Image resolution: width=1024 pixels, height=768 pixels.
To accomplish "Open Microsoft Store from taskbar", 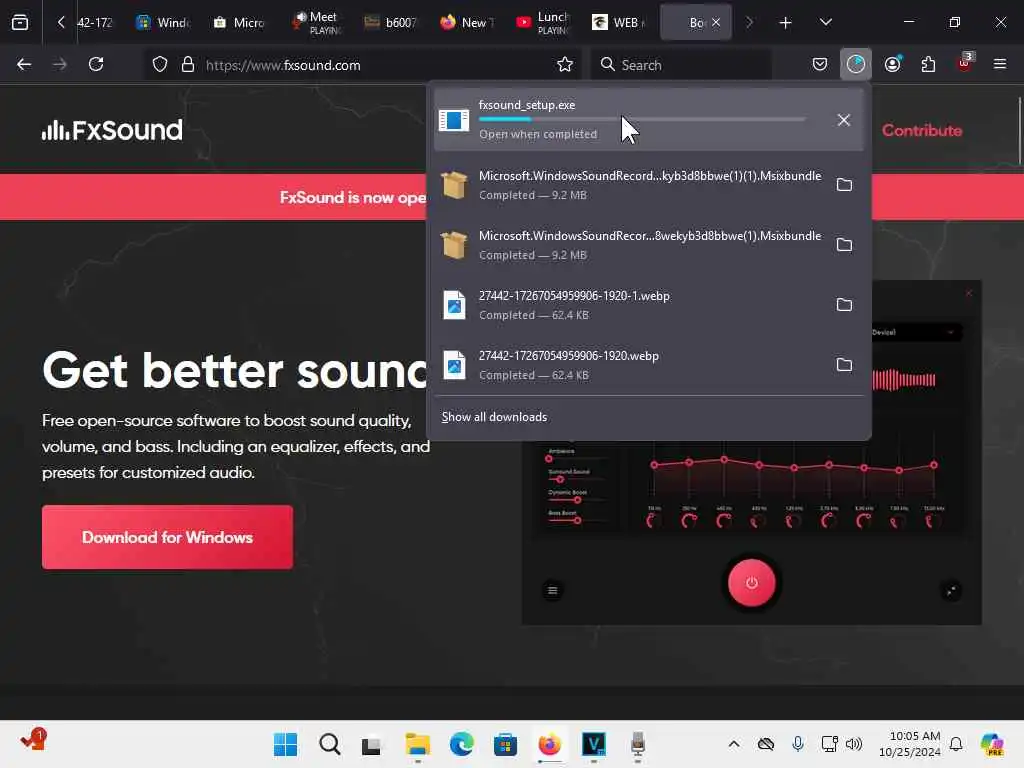I will 505,744.
